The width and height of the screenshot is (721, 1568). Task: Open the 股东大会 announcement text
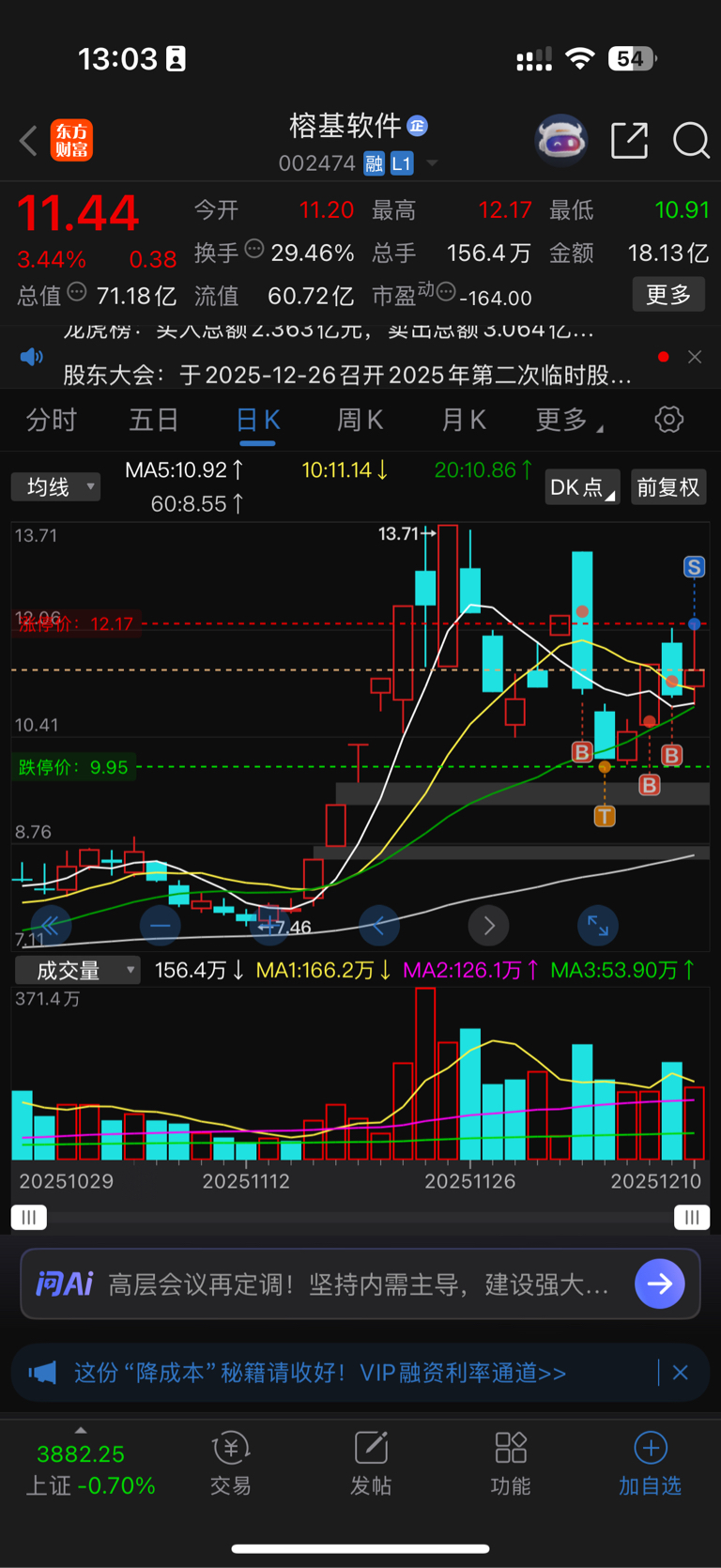tap(347, 376)
